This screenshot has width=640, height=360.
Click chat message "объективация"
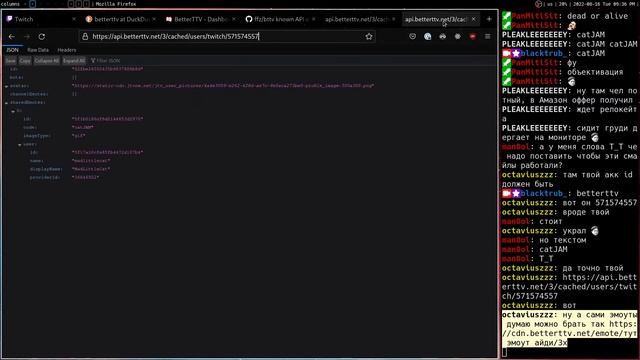point(595,72)
